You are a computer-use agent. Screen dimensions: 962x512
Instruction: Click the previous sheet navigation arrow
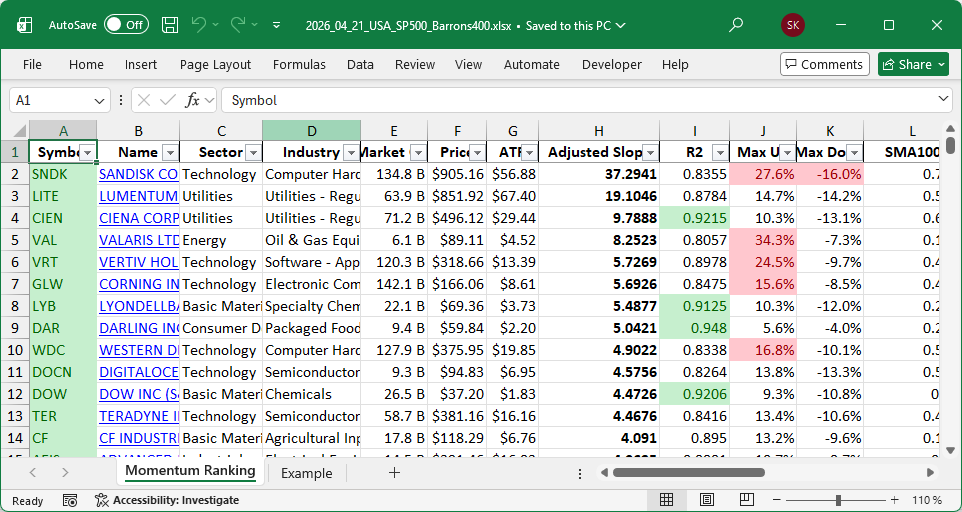(33, 473)
